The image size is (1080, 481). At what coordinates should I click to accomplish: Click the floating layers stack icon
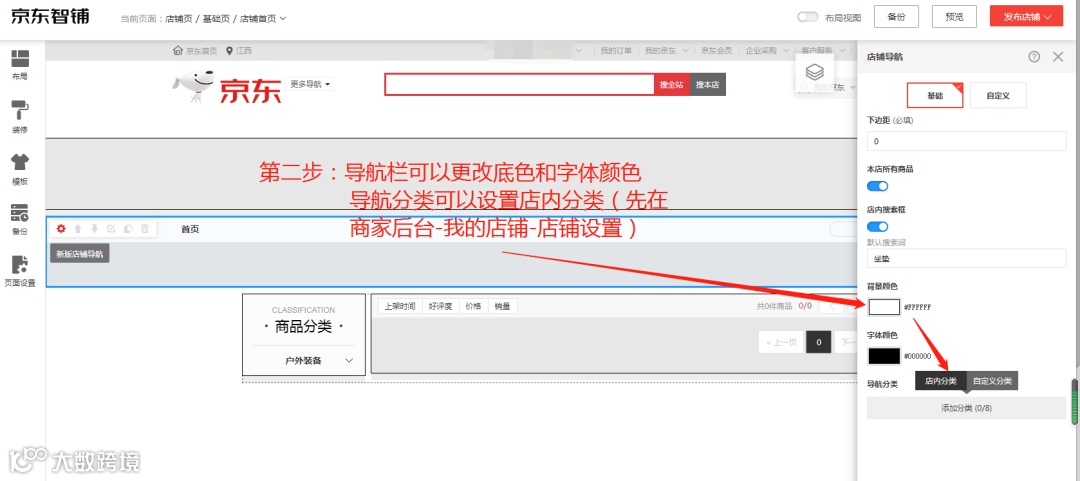tap(815, 71)
